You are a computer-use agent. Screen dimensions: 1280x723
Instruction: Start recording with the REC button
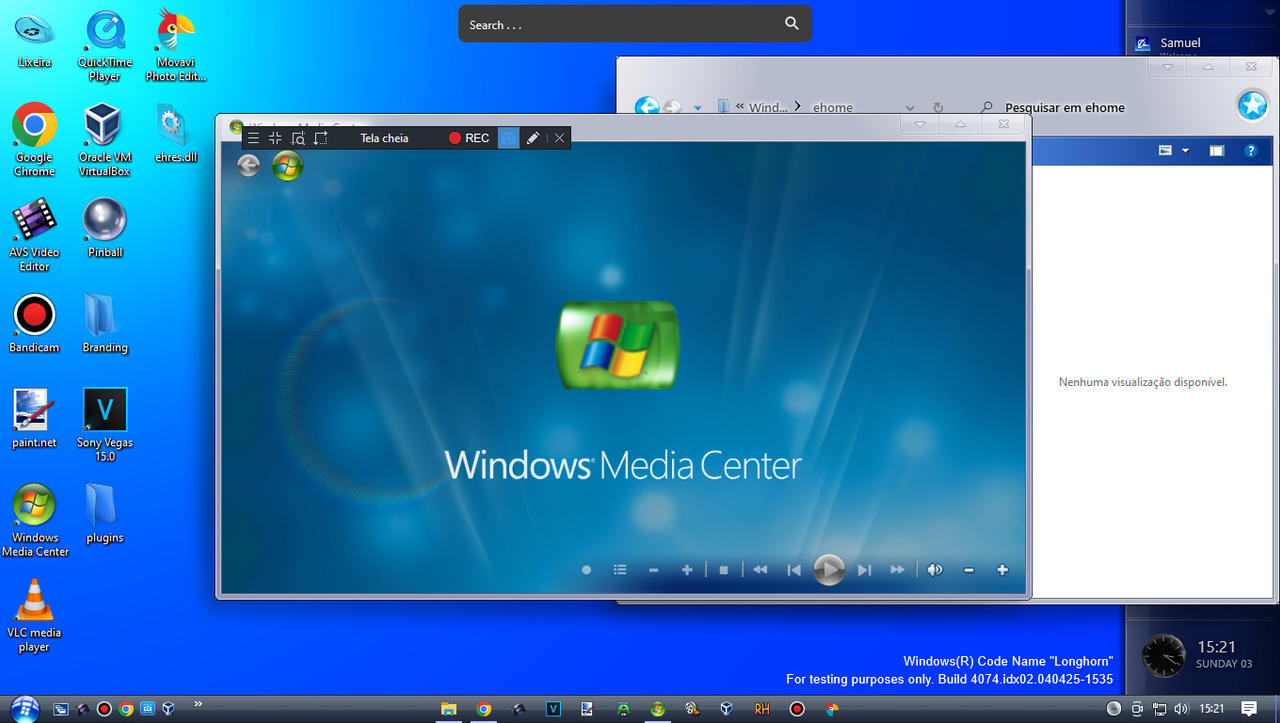click(x=469, y=138)
